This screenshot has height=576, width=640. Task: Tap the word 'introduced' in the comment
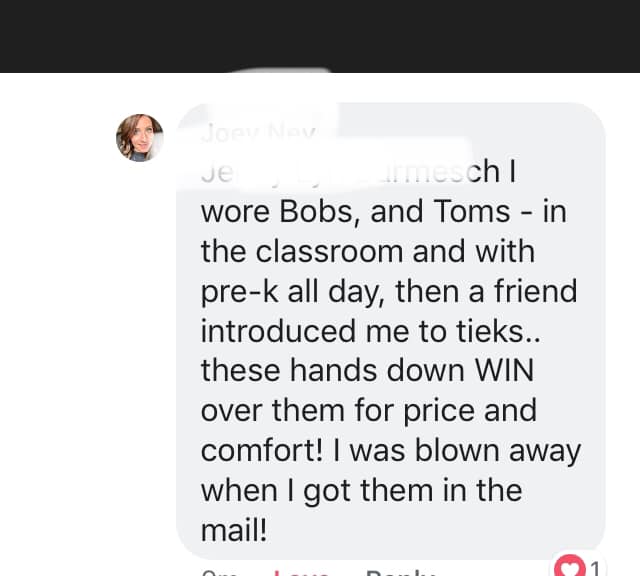278,331
